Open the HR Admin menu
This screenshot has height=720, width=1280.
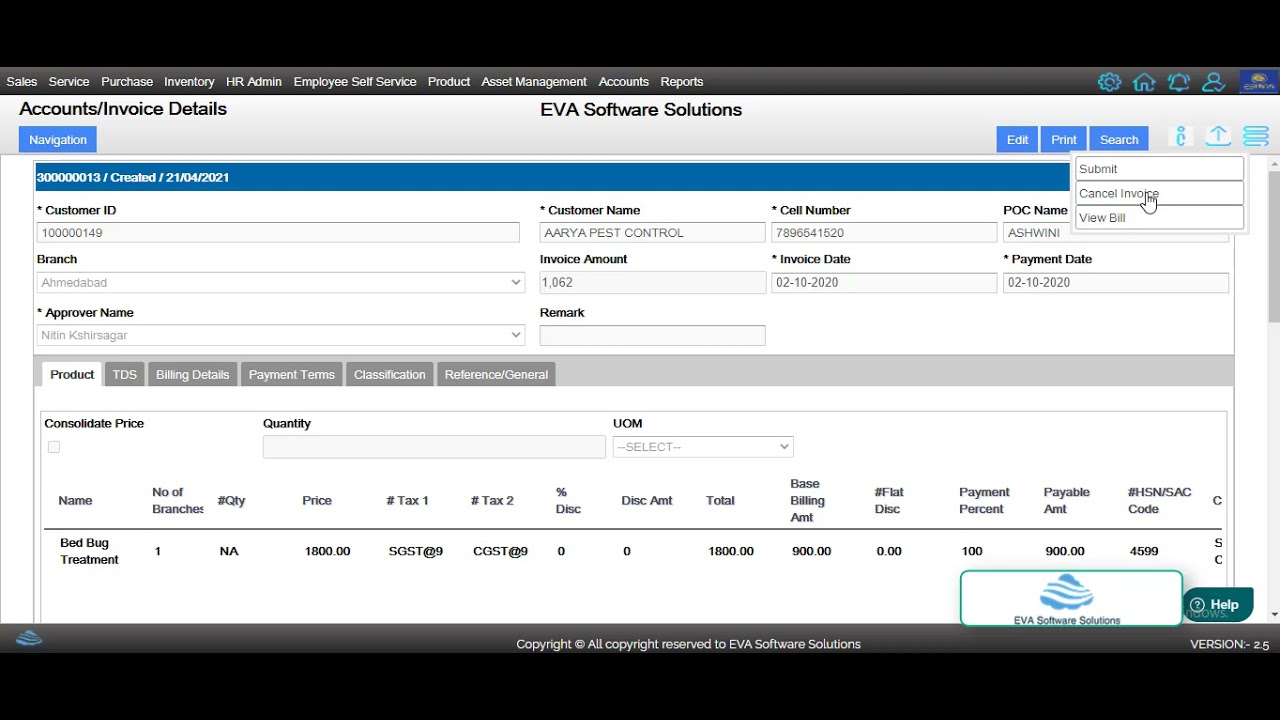tap(254, 82)
